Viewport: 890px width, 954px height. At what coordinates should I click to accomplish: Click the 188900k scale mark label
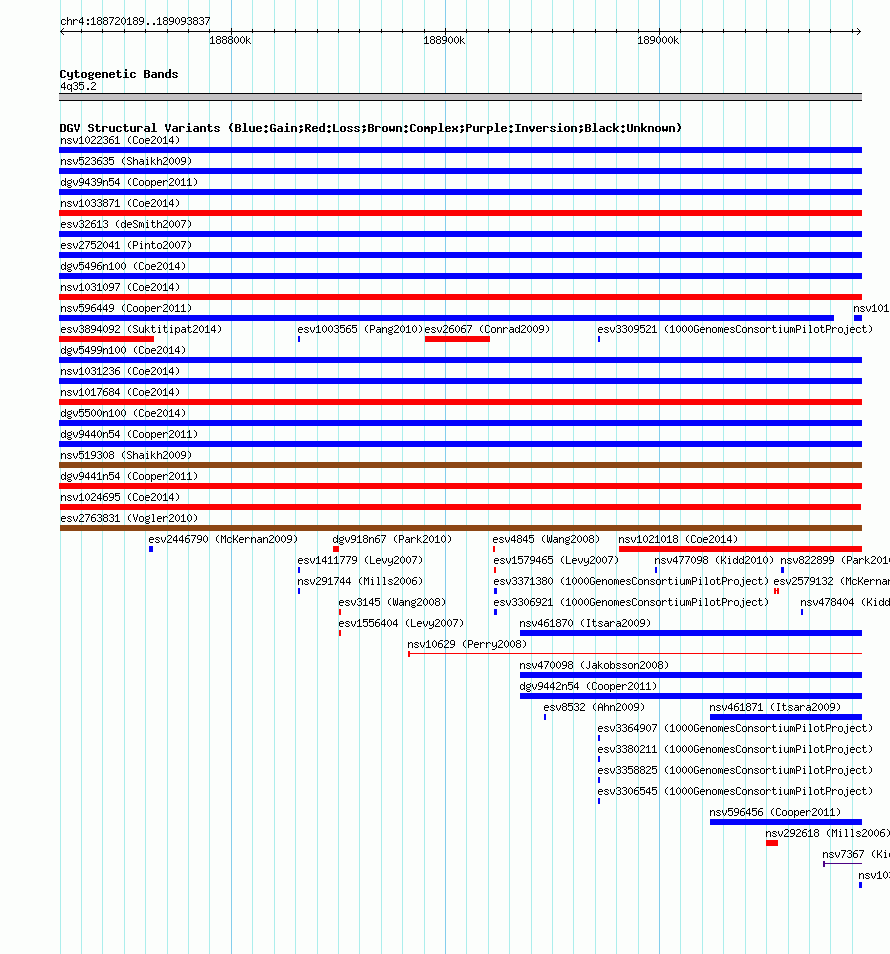click(444, 41)
